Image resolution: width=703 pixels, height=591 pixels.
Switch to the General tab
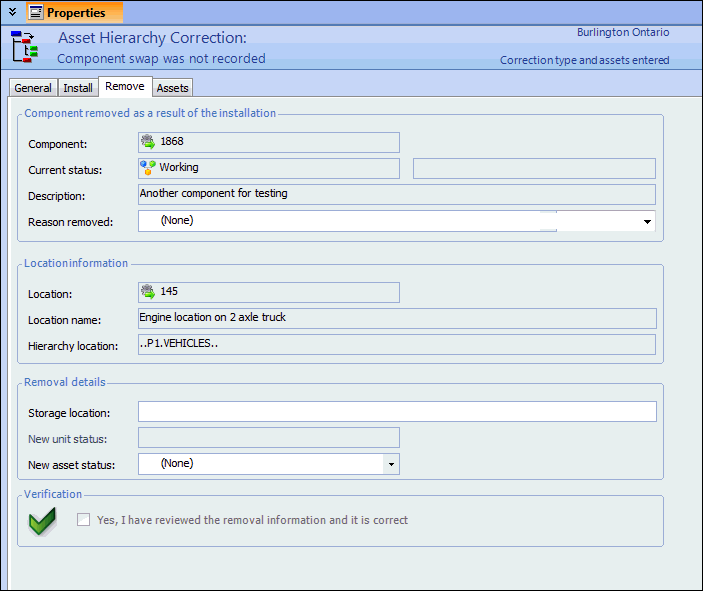coord(33,88)
